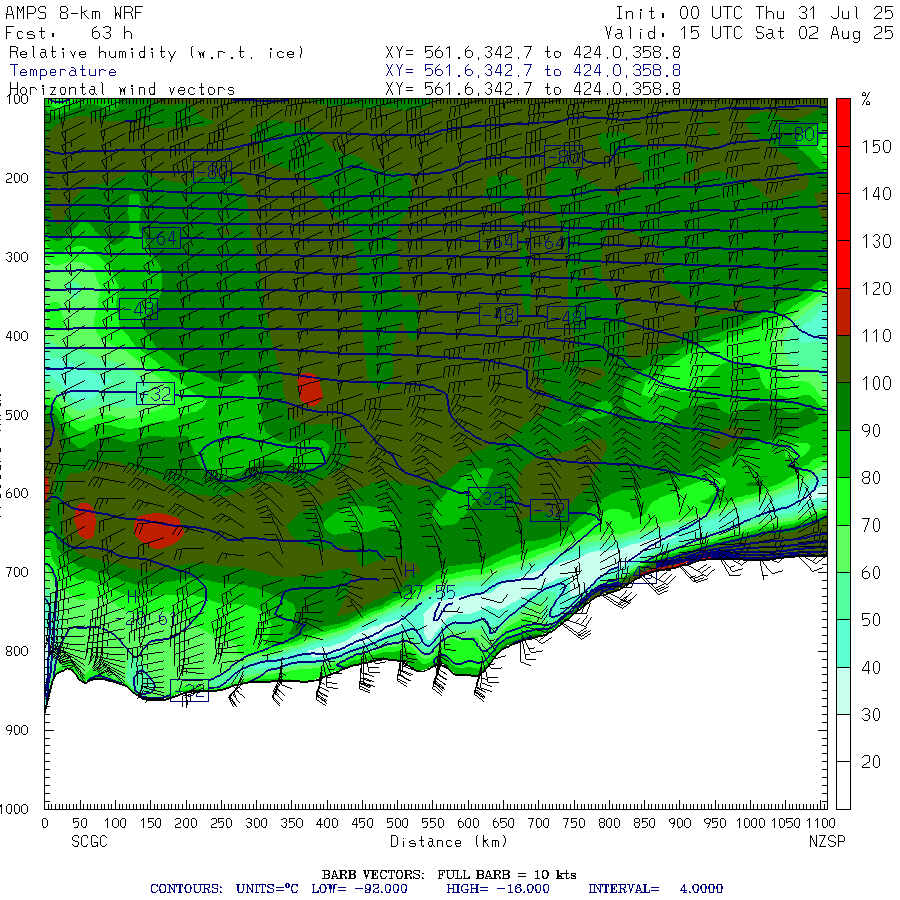Select the "Horizontal wind vectors" field label
Screen dimensions: 900x900
[x=122, y=90]
